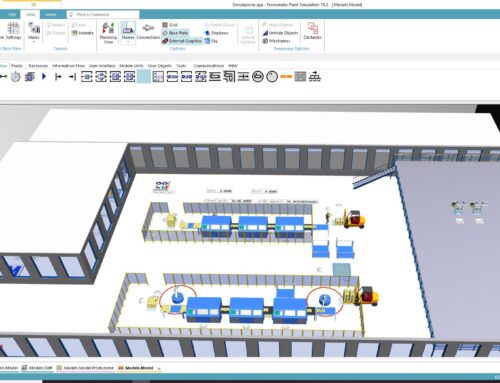Toggle the External Graphics option
500x383 pixels.
182,41
